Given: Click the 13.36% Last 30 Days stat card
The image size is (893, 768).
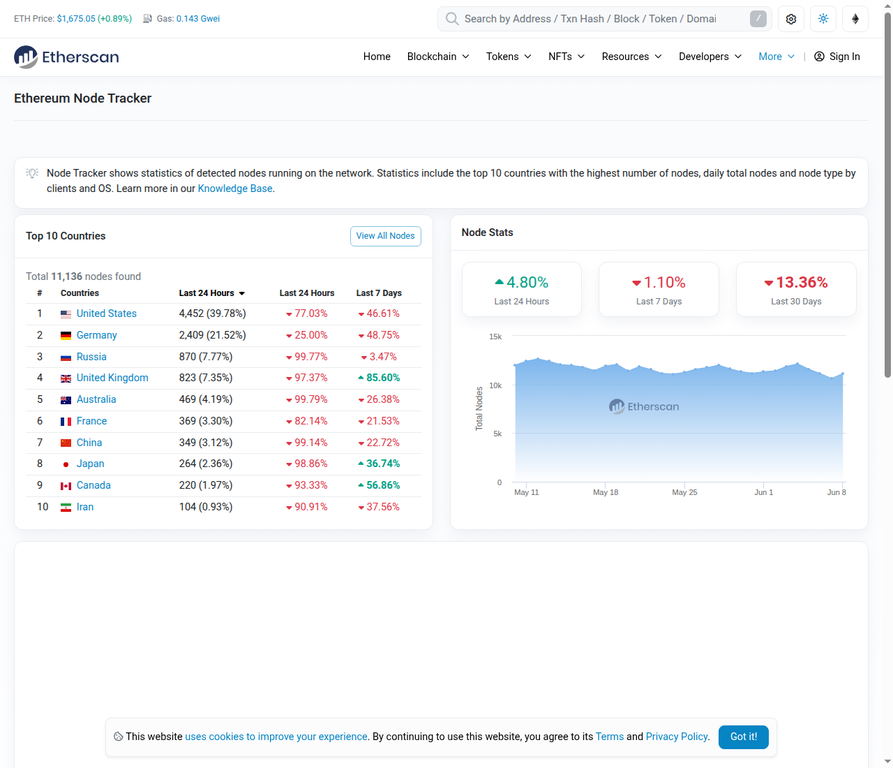Looking at the screenshot, I should click(x=796, y=290).
